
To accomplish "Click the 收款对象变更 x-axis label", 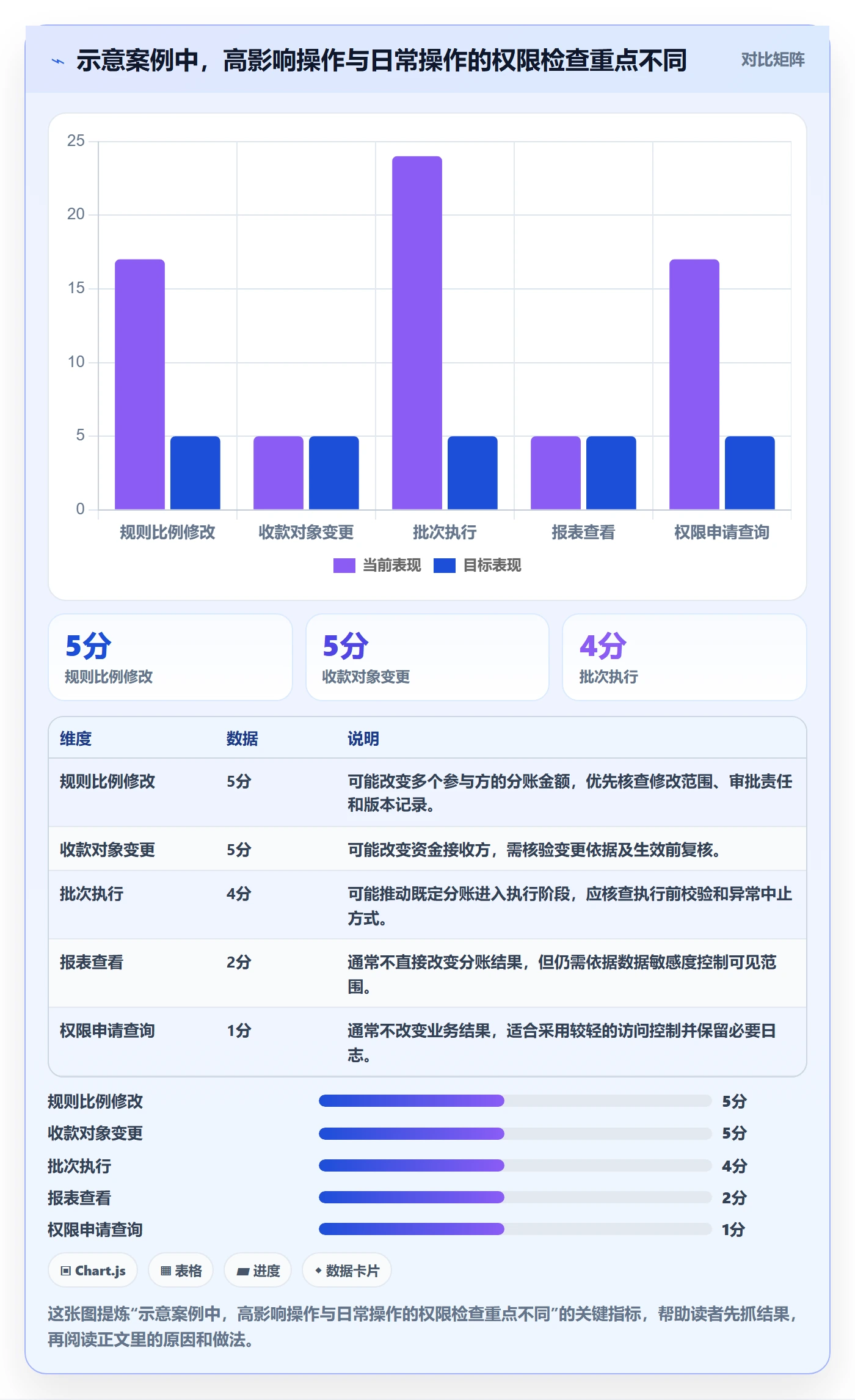I will click(306, 532).
